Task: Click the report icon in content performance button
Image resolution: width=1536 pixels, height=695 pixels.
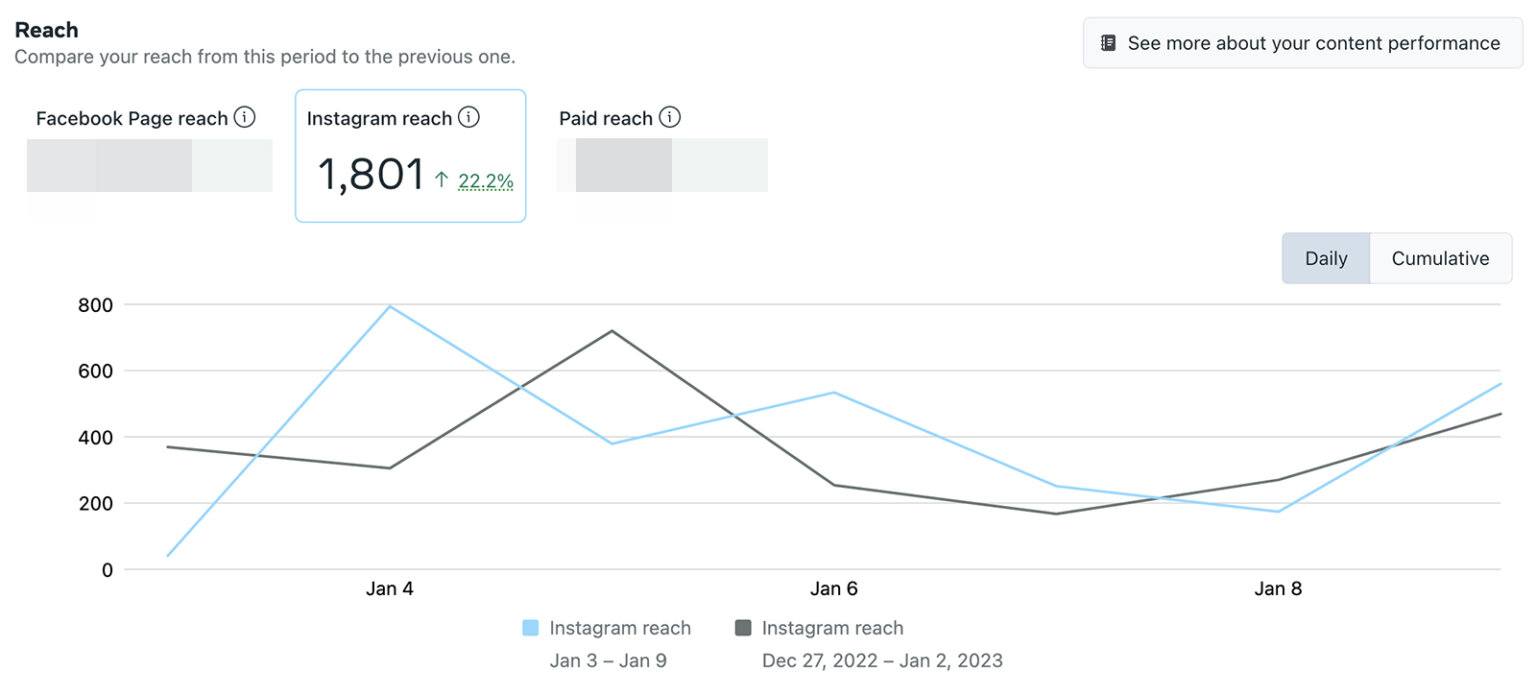Action: pyautogui.click(x=1108, y=42)
